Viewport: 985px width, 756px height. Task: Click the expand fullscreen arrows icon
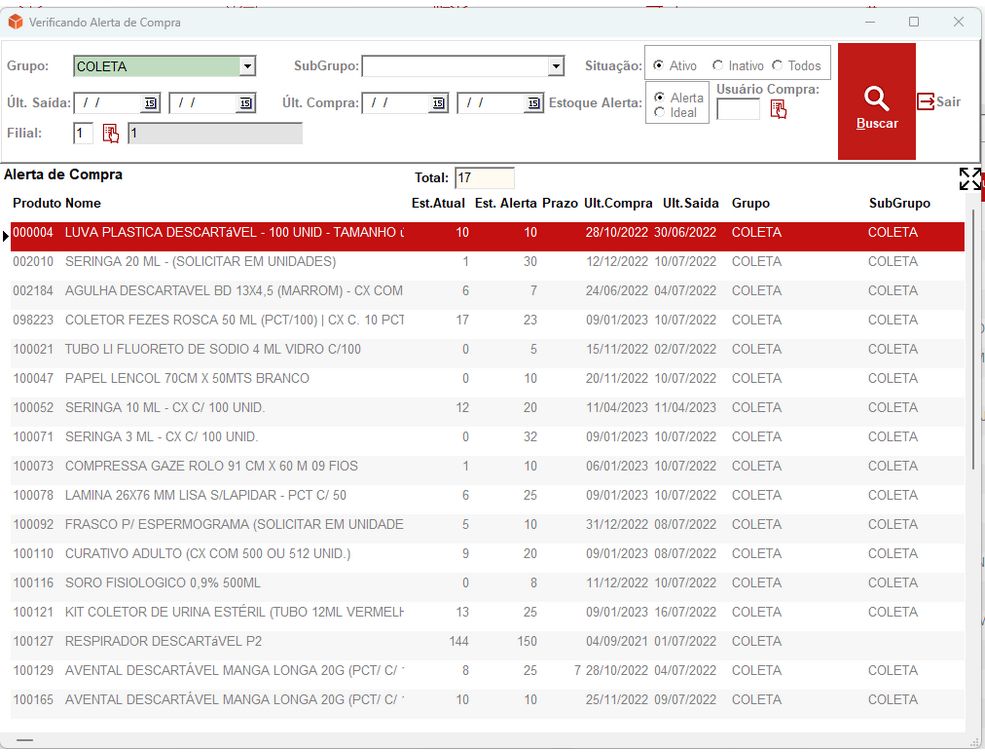969,179
